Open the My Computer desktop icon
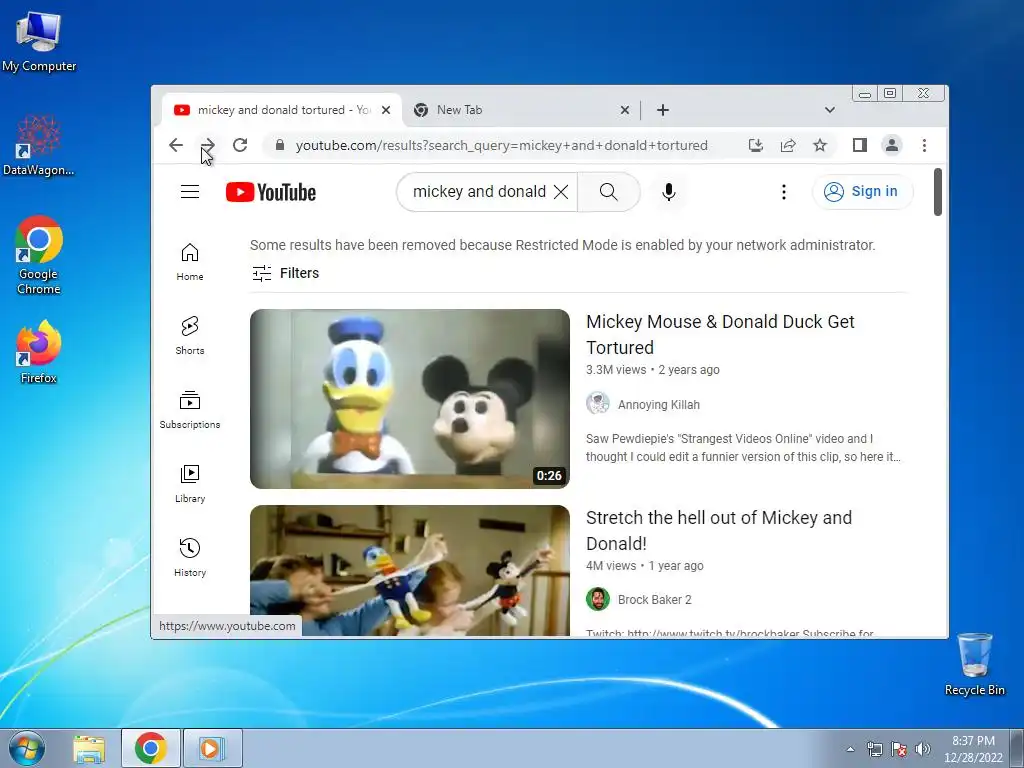 39,41
